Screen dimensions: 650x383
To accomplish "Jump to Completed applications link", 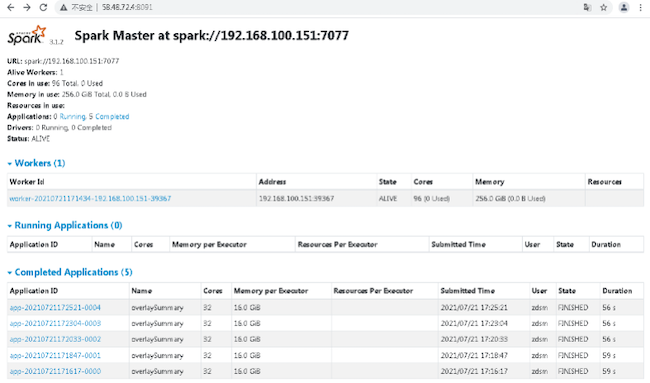I will [112, 116].
